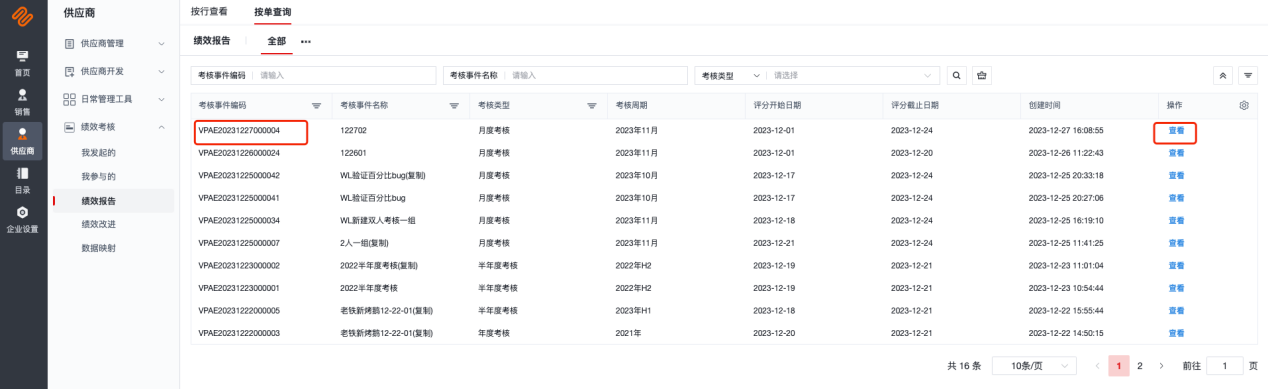This screenshot has height=389, width=1268.
Task: Click 创建时间 column header
Action: point(1044,105)
